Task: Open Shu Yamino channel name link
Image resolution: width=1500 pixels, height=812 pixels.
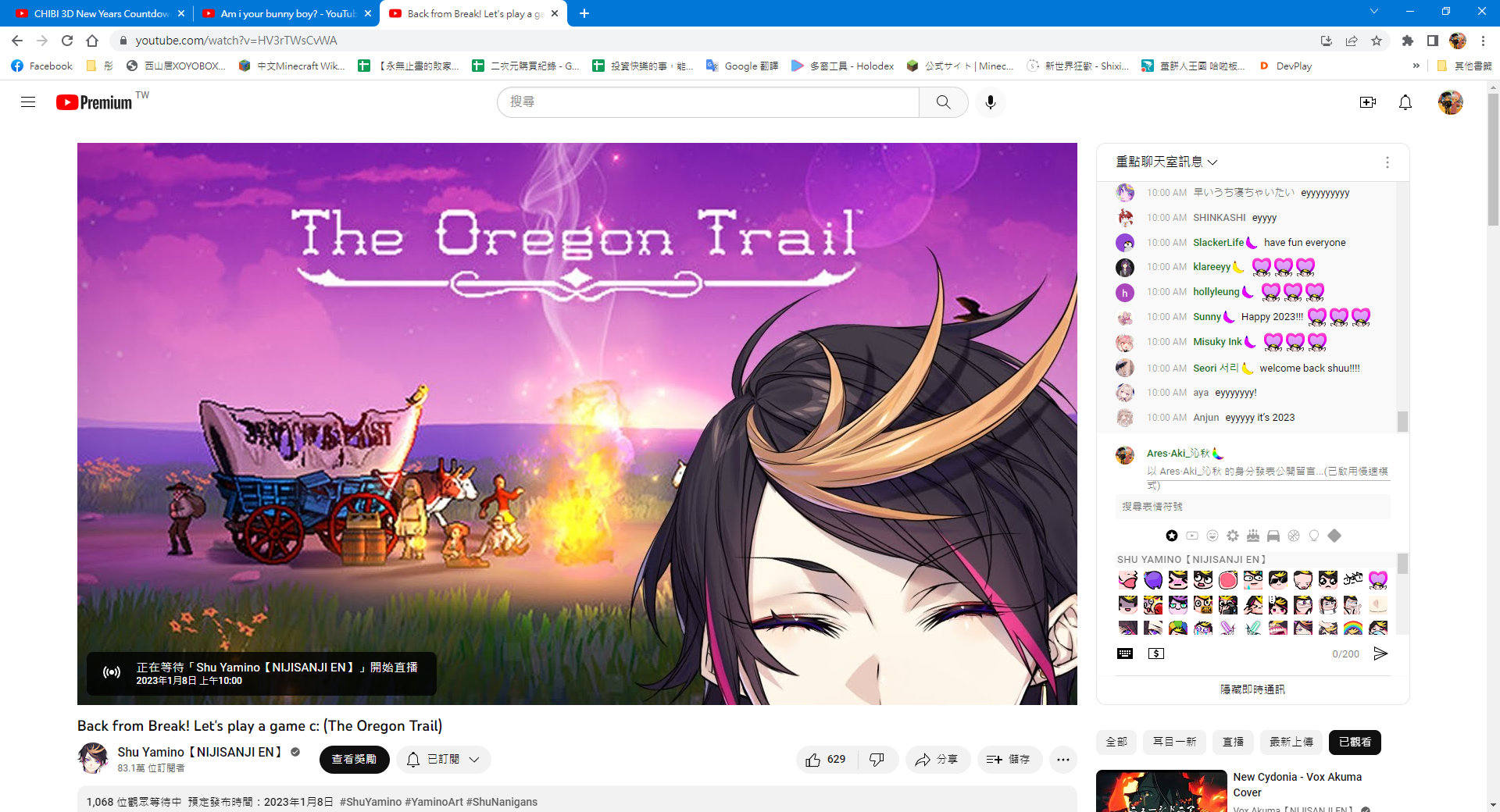Action: click(200, 752)
